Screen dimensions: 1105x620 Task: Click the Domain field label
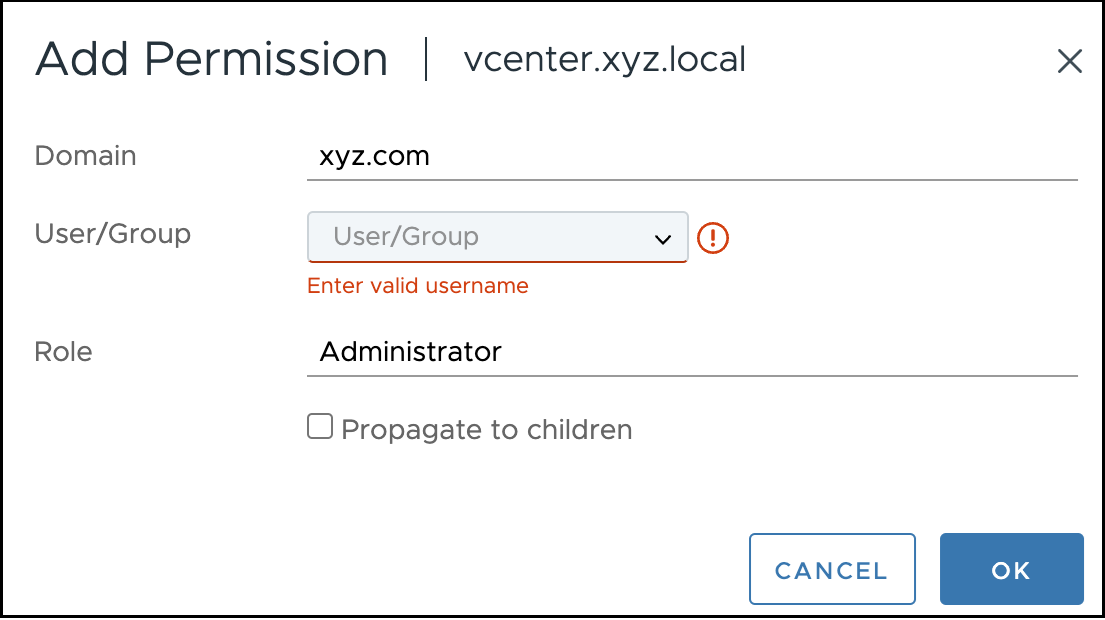[85, 156]
